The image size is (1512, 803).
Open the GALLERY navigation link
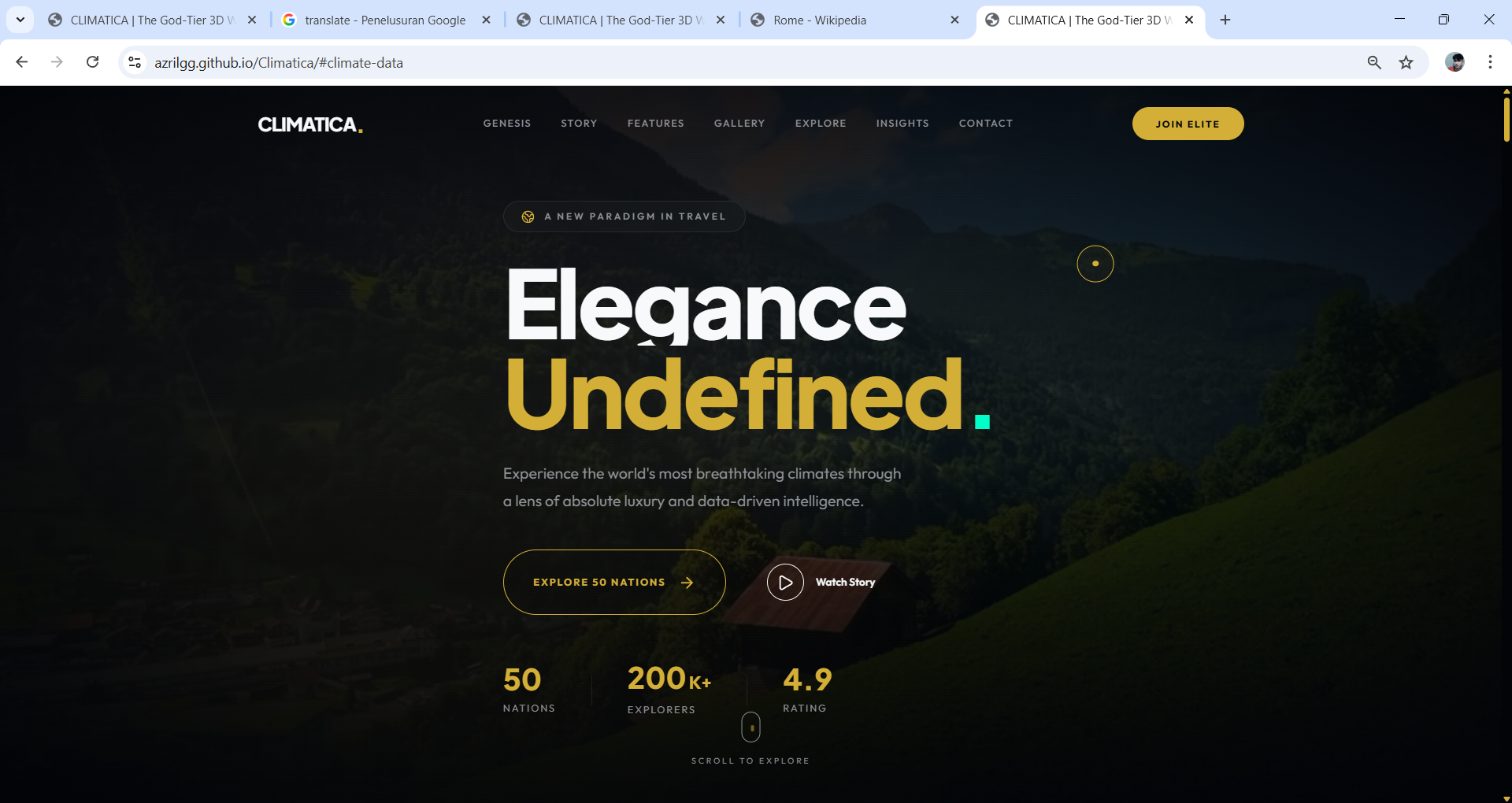(x=739, y=124)
